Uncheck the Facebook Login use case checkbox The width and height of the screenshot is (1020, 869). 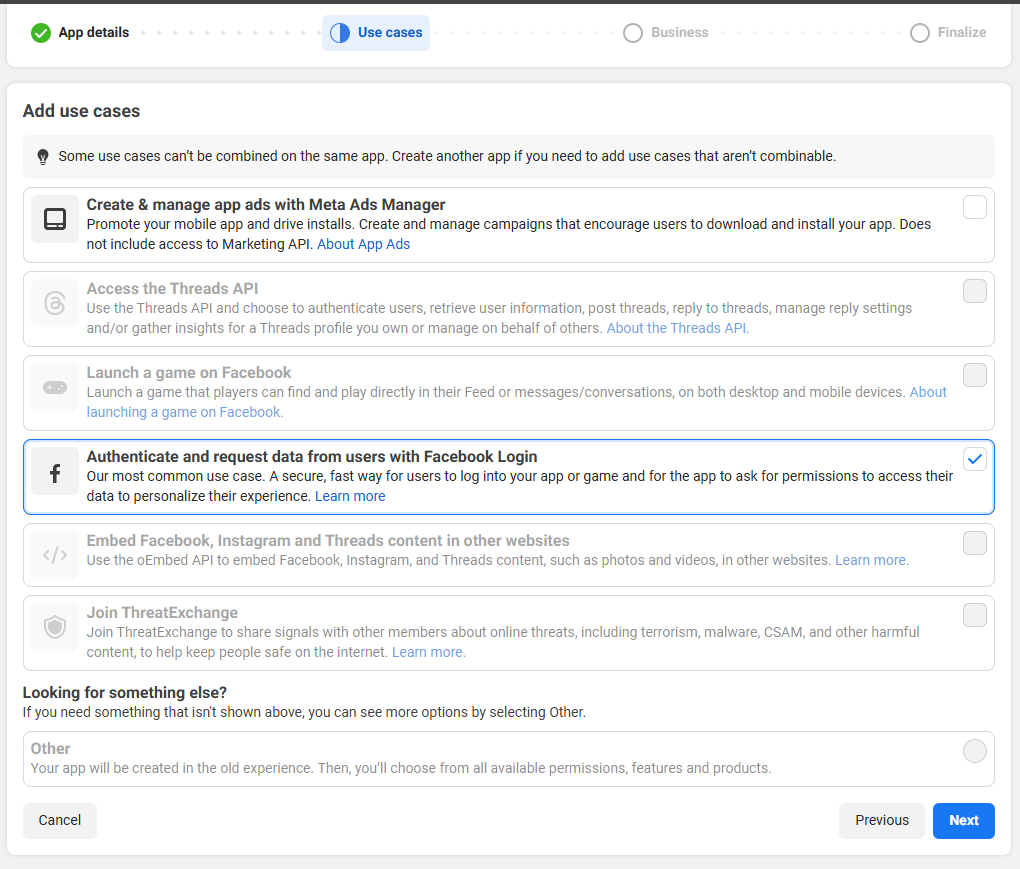[974, 459]
